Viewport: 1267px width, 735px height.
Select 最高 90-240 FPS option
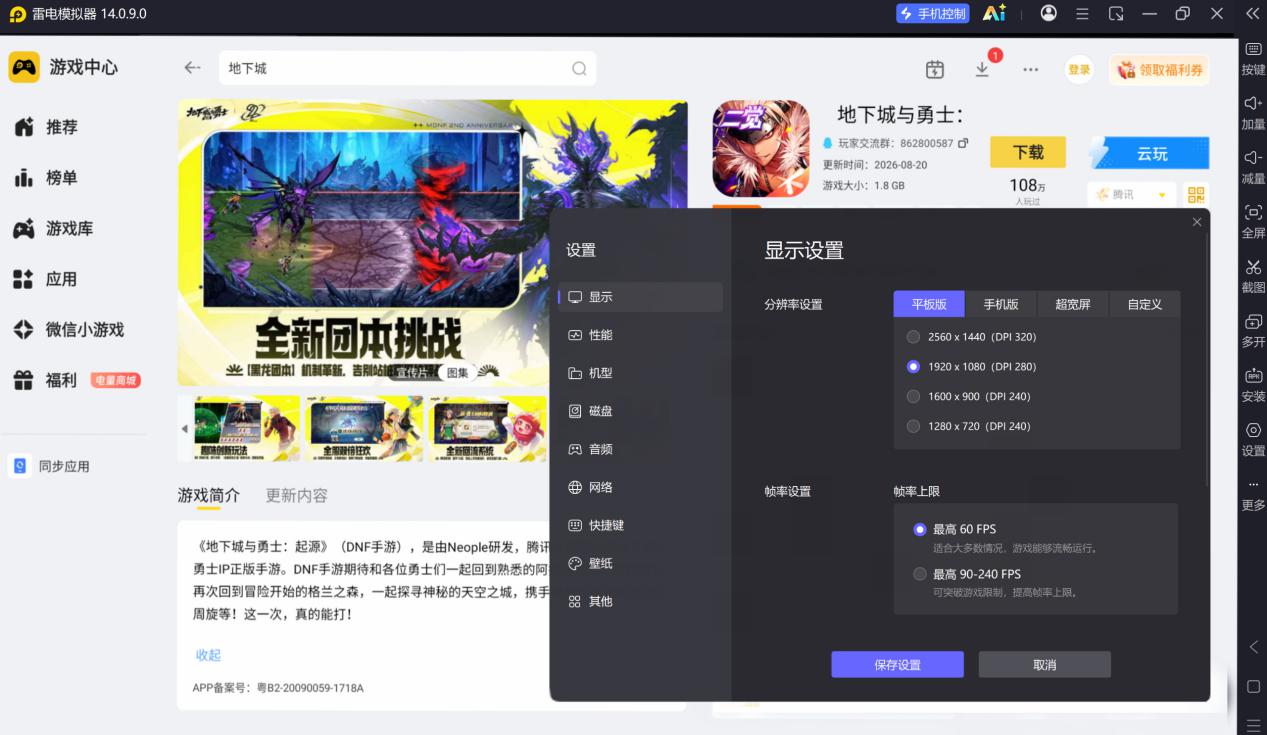(920, 574)
